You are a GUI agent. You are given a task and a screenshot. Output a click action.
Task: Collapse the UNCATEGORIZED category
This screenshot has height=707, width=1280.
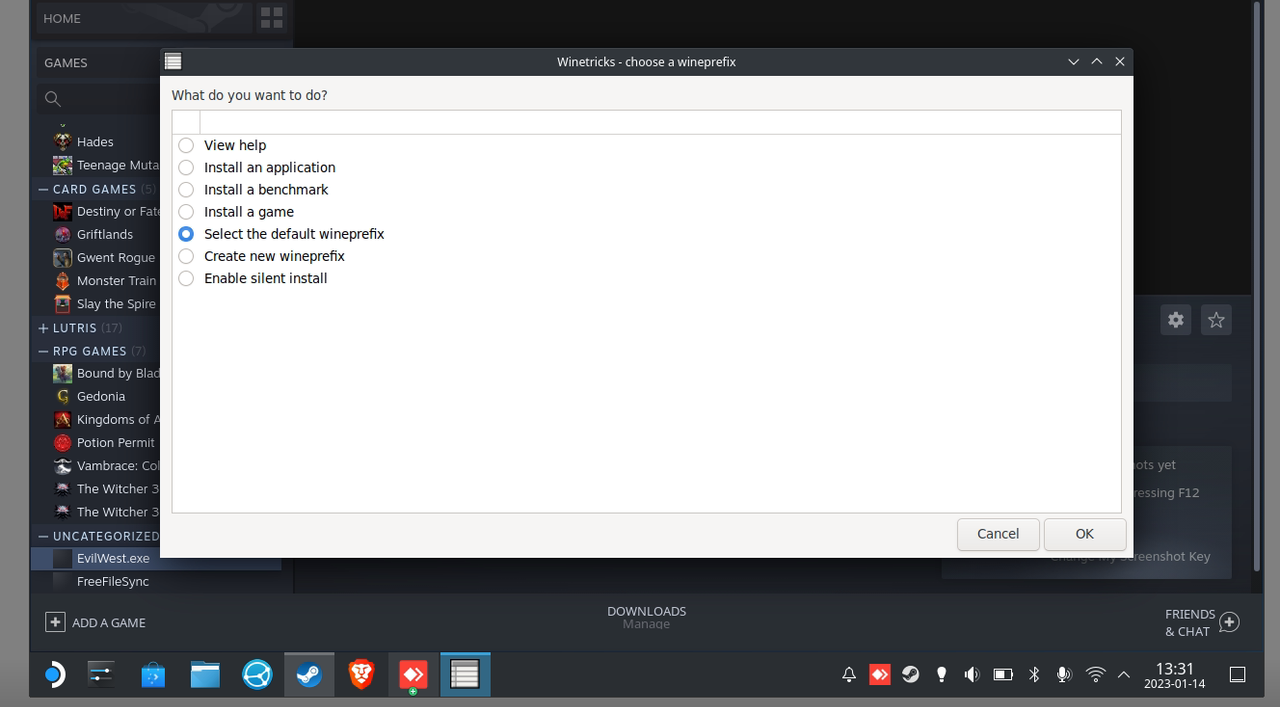coord(44,536)
